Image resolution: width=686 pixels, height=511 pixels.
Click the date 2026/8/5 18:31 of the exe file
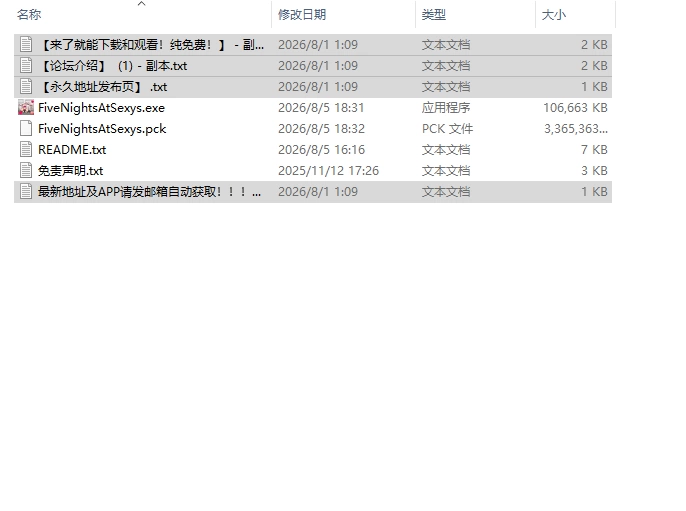point(321,108)
